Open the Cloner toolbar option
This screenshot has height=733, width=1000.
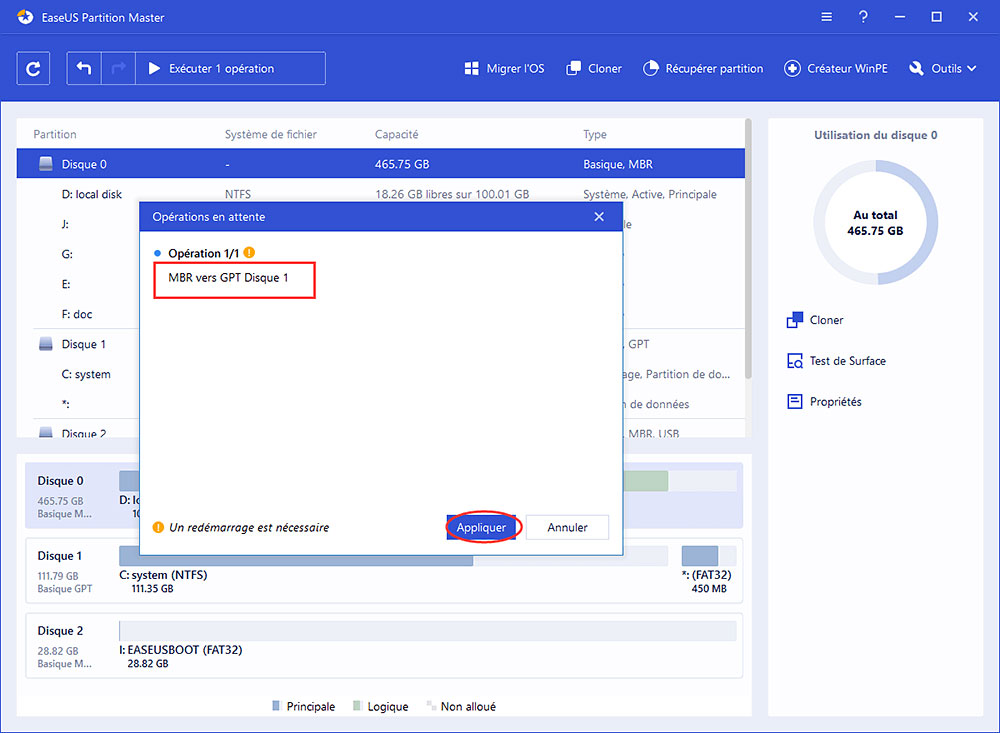(594, 68)
